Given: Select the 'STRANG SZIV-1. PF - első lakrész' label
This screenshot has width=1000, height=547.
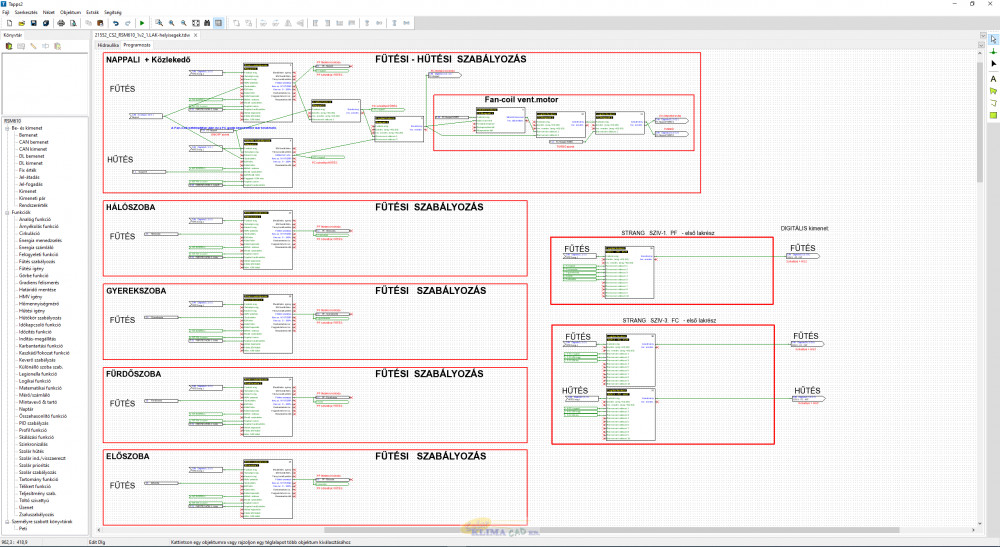Looking at the screenshot, I should point(668,233).
